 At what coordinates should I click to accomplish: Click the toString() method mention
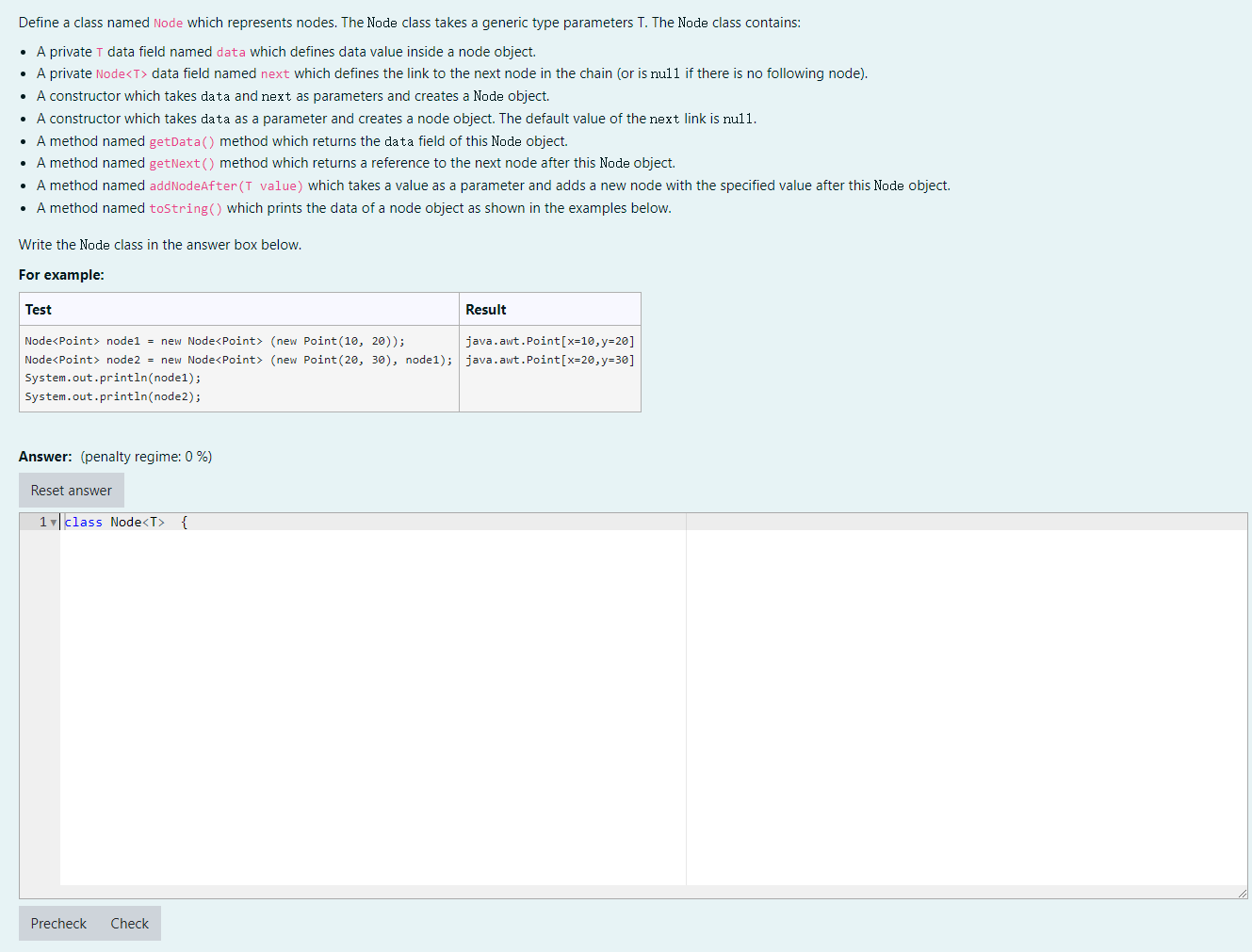point(185,208)
